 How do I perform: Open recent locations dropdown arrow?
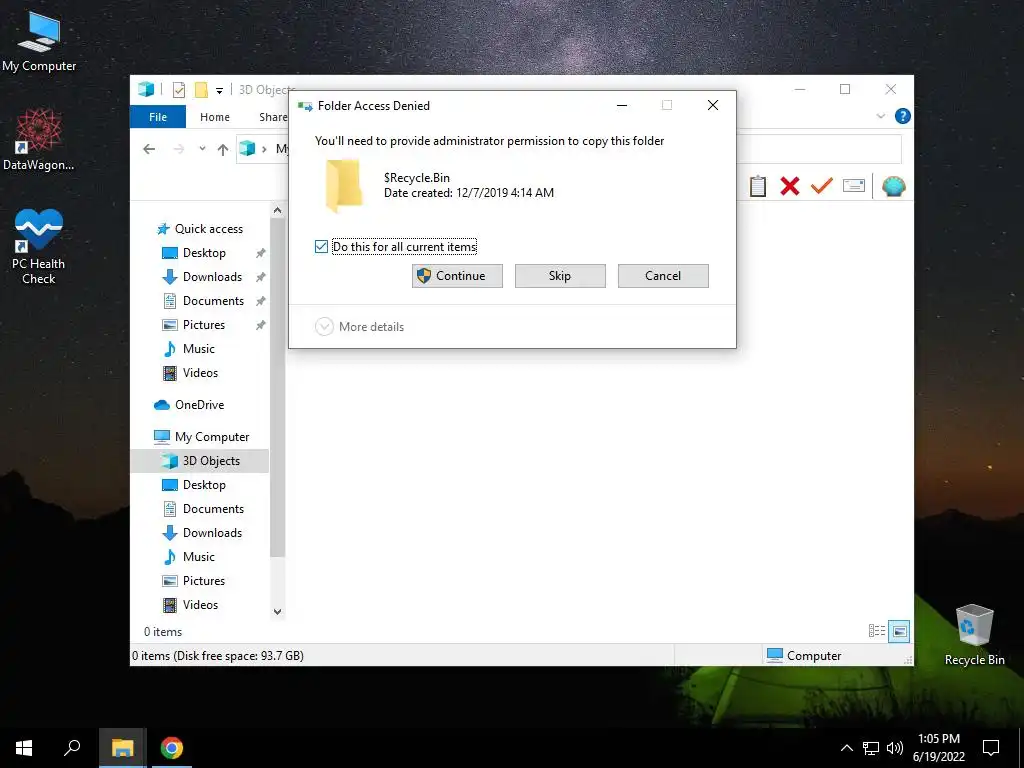(202, 149)
